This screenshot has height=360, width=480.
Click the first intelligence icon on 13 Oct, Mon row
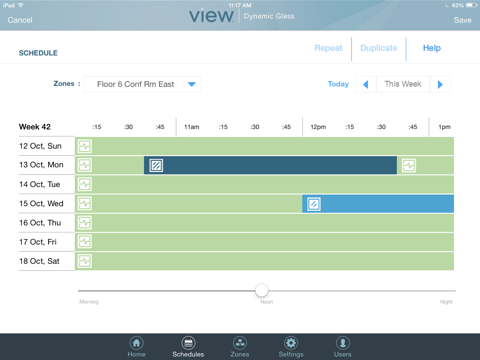point(85,165)
